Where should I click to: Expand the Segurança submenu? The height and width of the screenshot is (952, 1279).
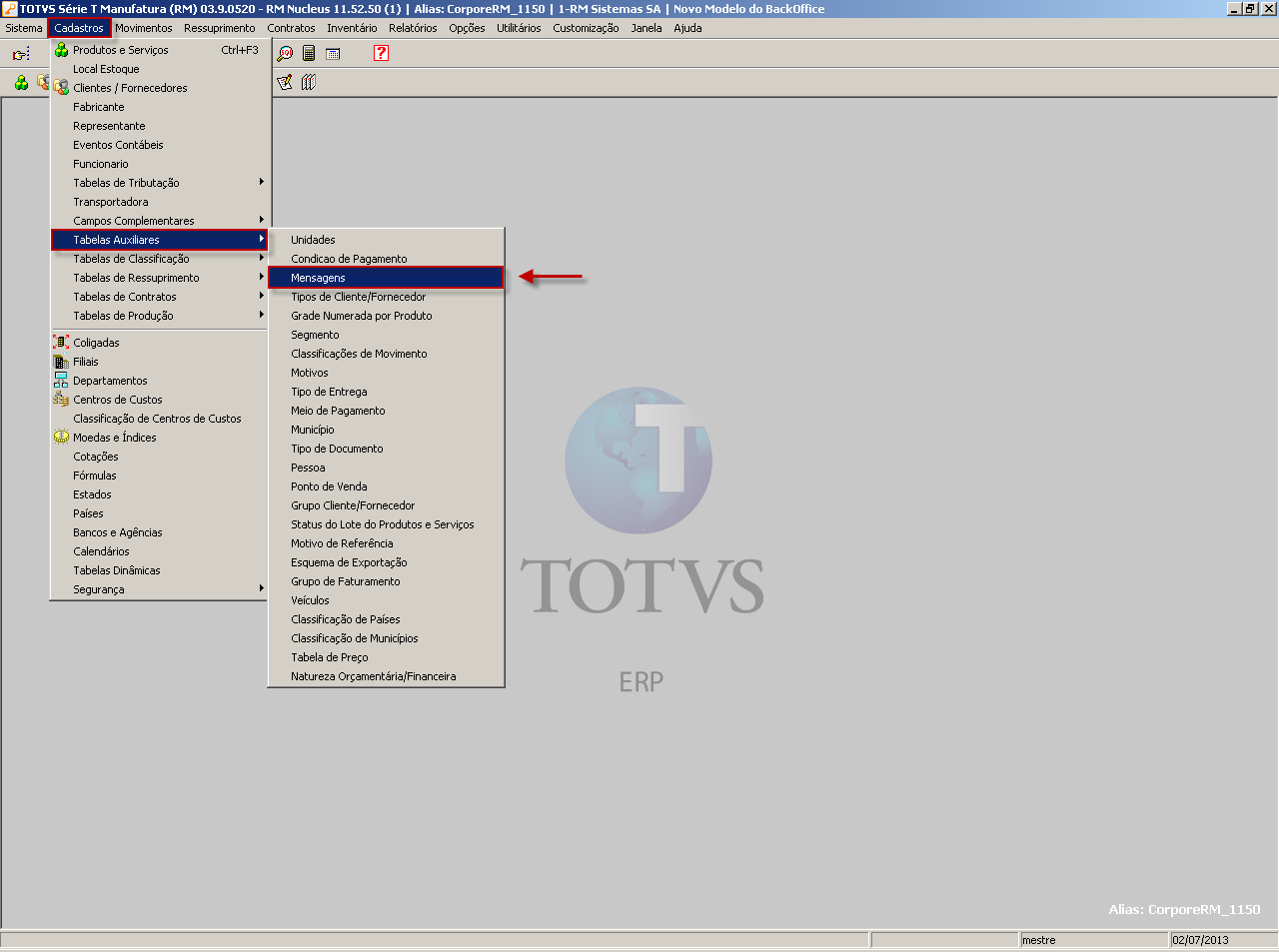161,589
